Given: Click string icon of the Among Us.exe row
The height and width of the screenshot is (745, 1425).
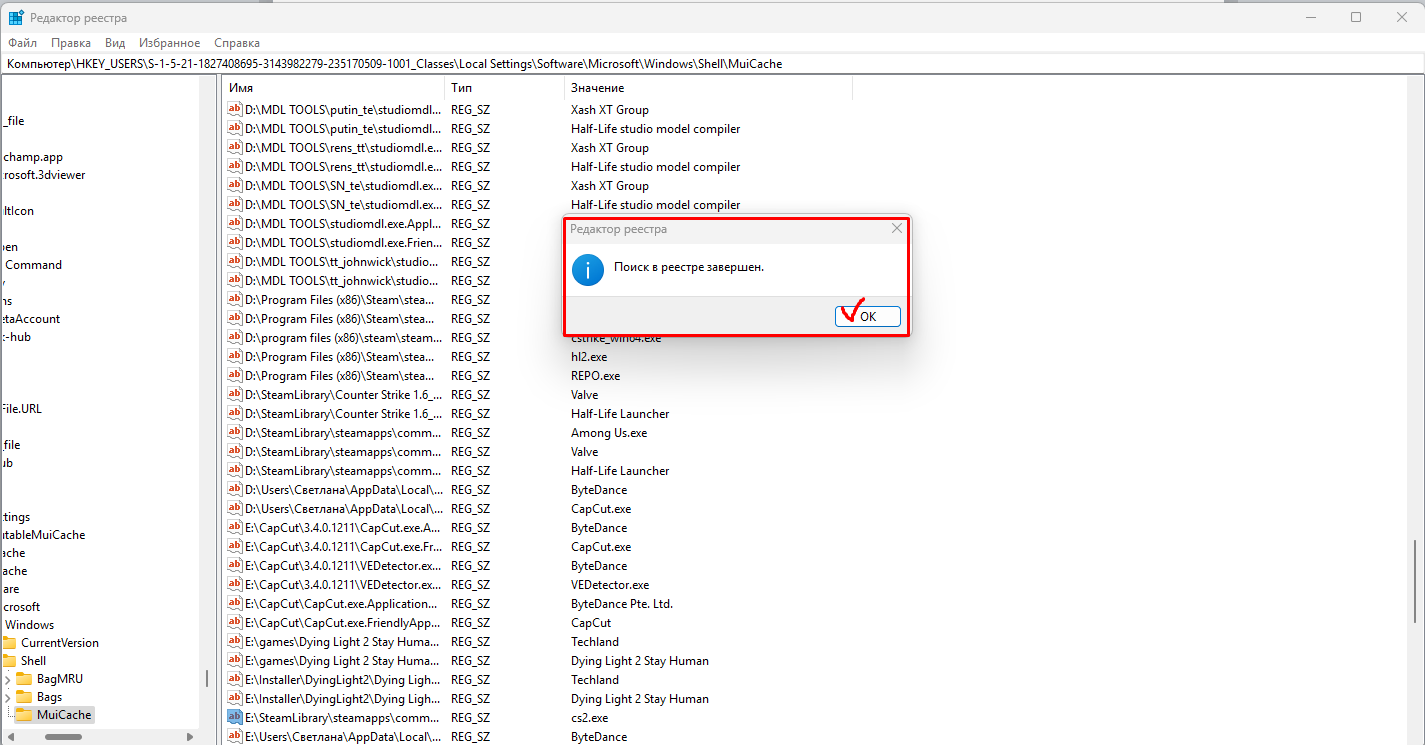Looking at the screenshot, I should [235, 433].
